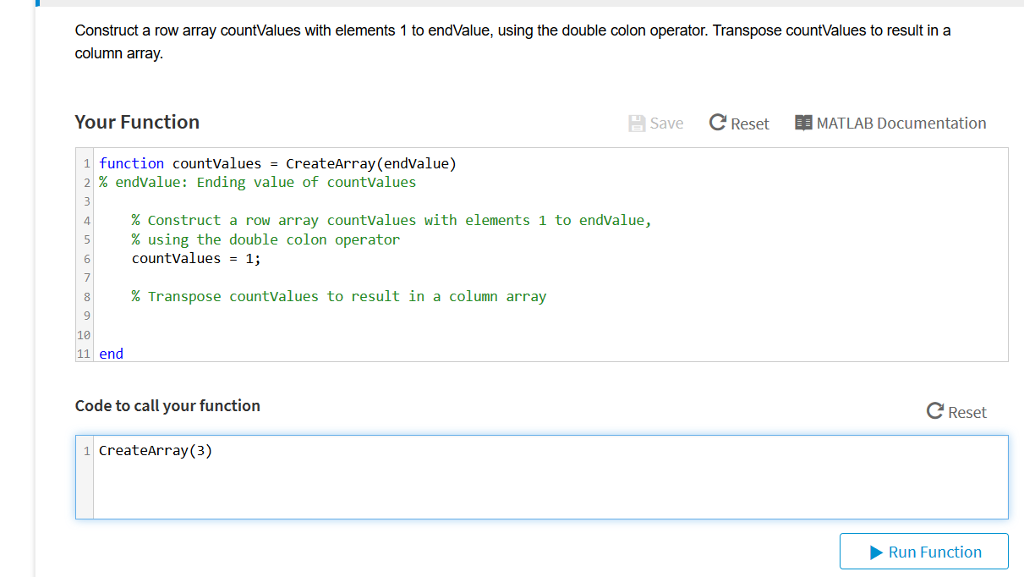The image size is (1024, 577).
Task: Click the MATLAB Documentation book icon
Action: pyautogui.click(x=802, y=123)
